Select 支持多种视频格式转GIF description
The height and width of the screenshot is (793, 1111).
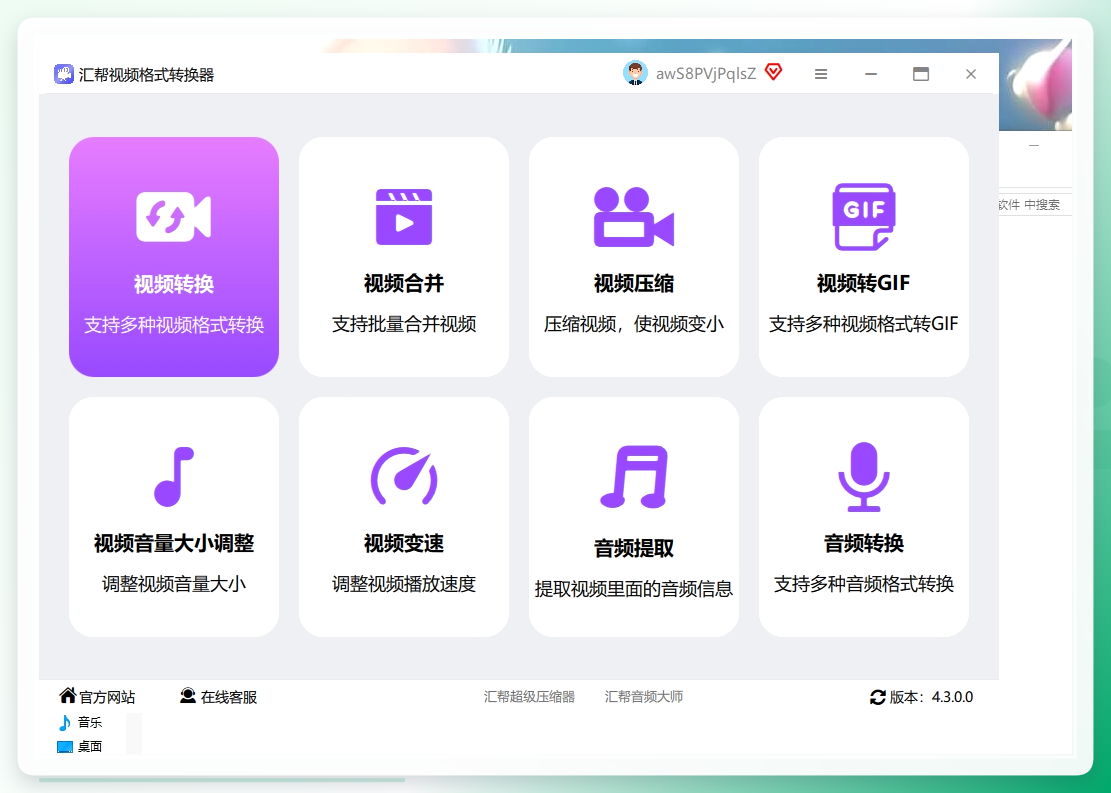pos(864,324)
